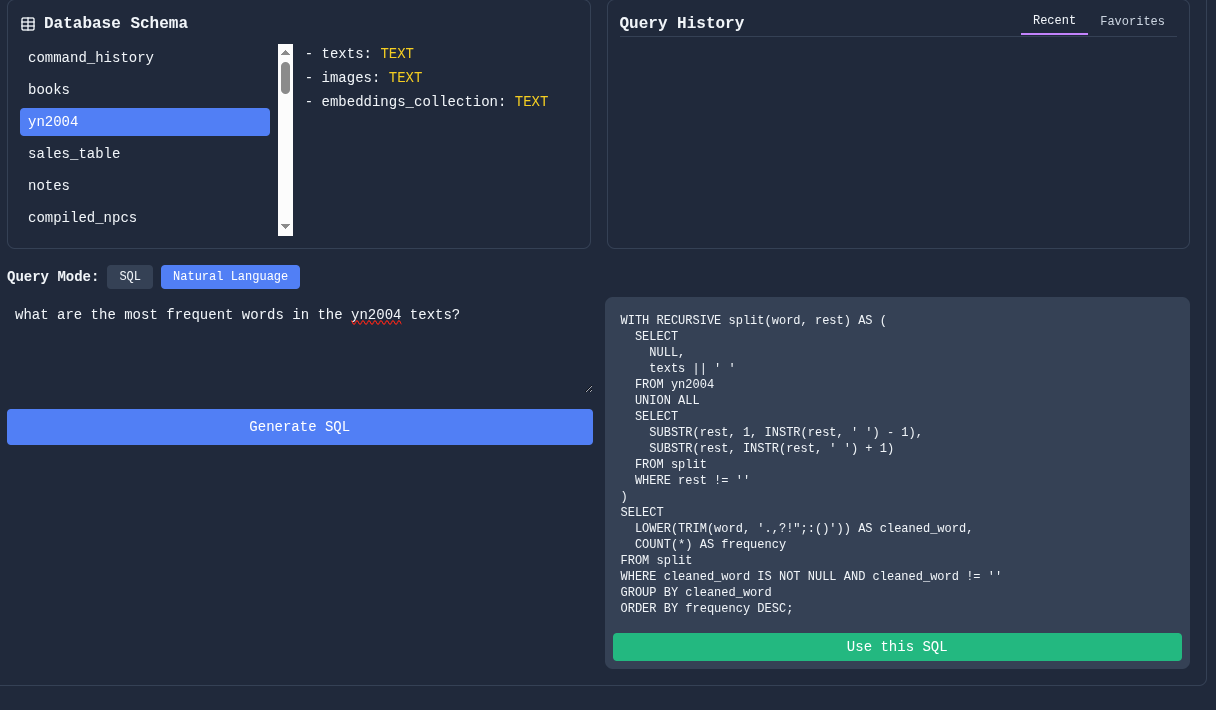Switch to the Favorites tab
The image size is (1216, 710).
click(1132, 20)
